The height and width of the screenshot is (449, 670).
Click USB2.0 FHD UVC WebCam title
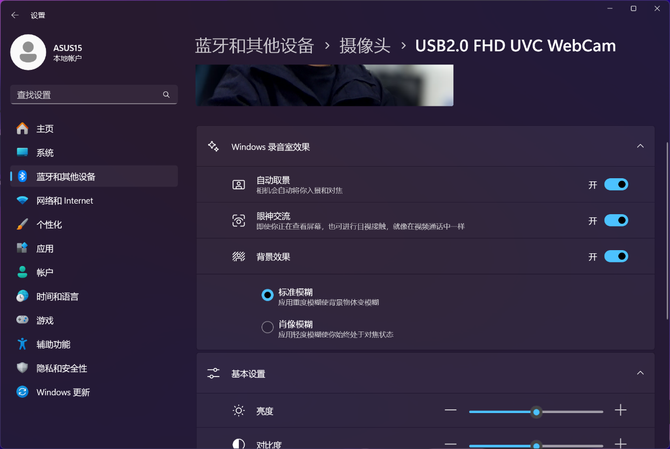click(x=515, y=46)
